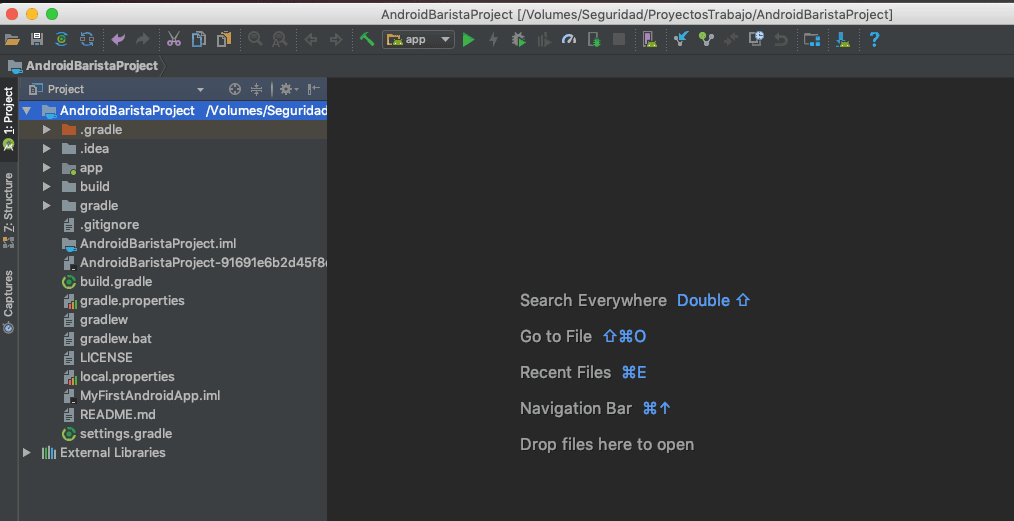Open the AVD Manager icon
Viewport: 1014px width, 521px height.
click(x=650, y=39)
